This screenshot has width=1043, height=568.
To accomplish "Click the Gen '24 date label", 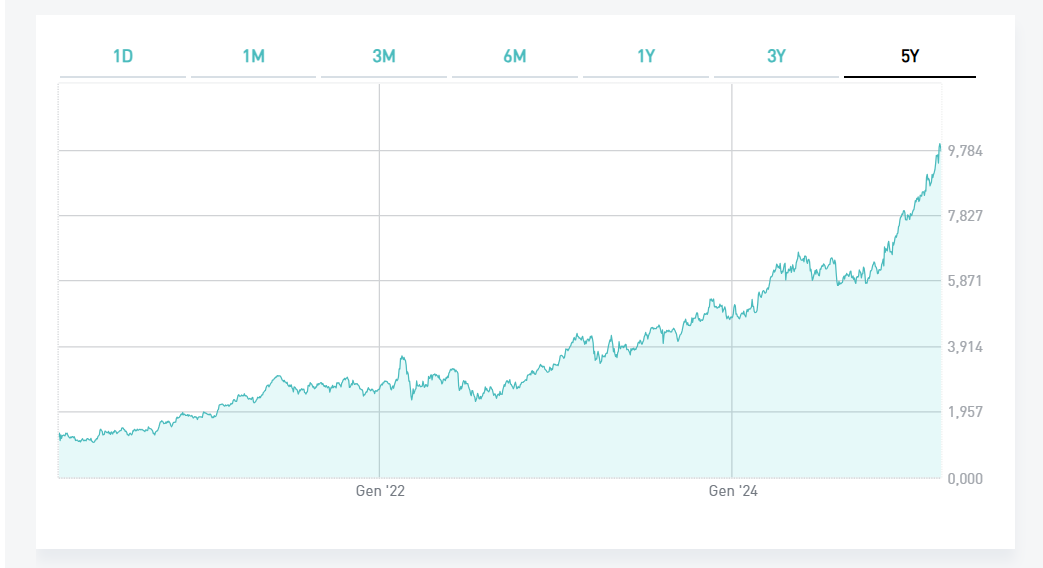I will [x=733, y=491].
